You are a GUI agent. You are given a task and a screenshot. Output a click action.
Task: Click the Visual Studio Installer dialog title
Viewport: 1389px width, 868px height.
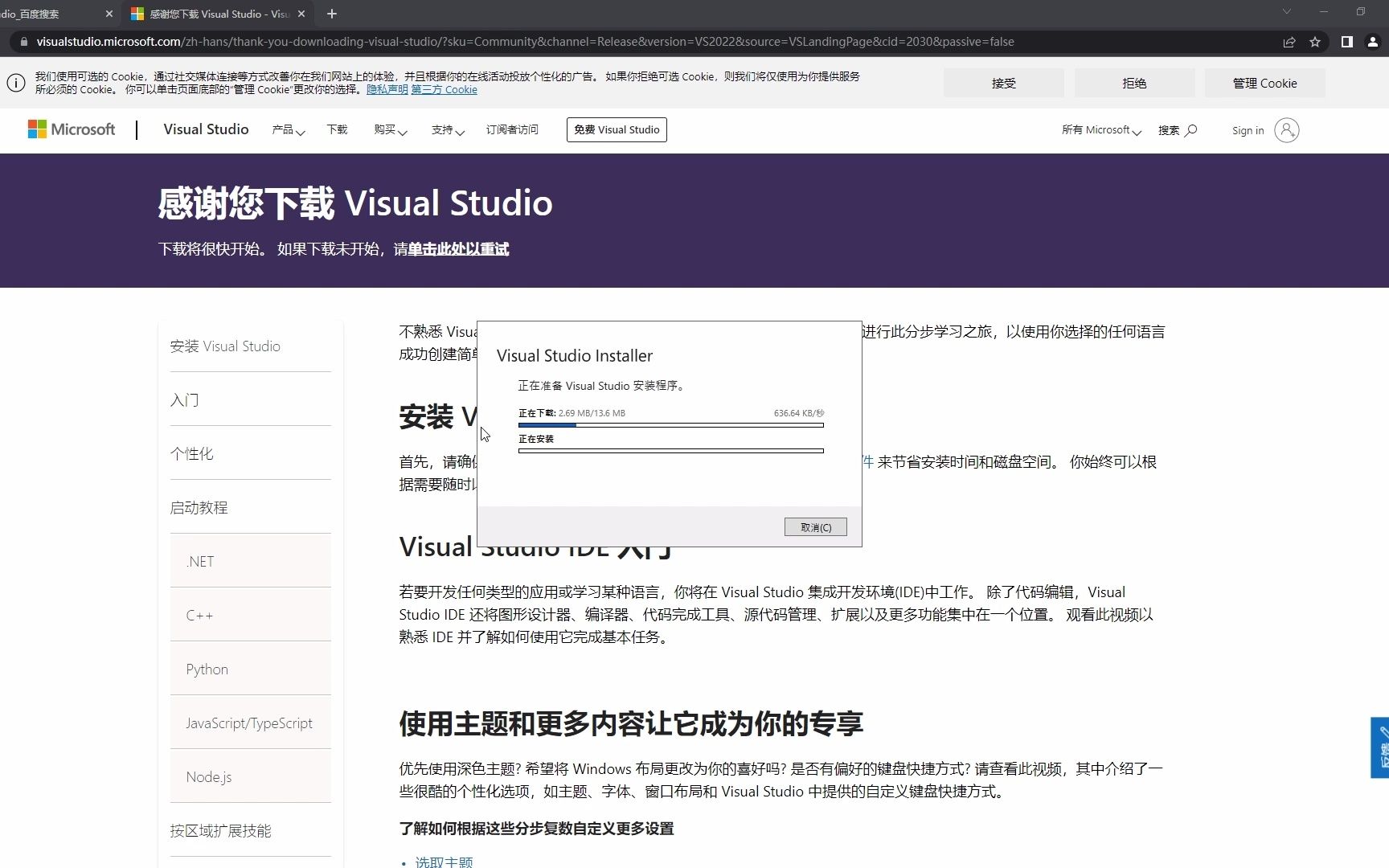[x=575, y=355]
